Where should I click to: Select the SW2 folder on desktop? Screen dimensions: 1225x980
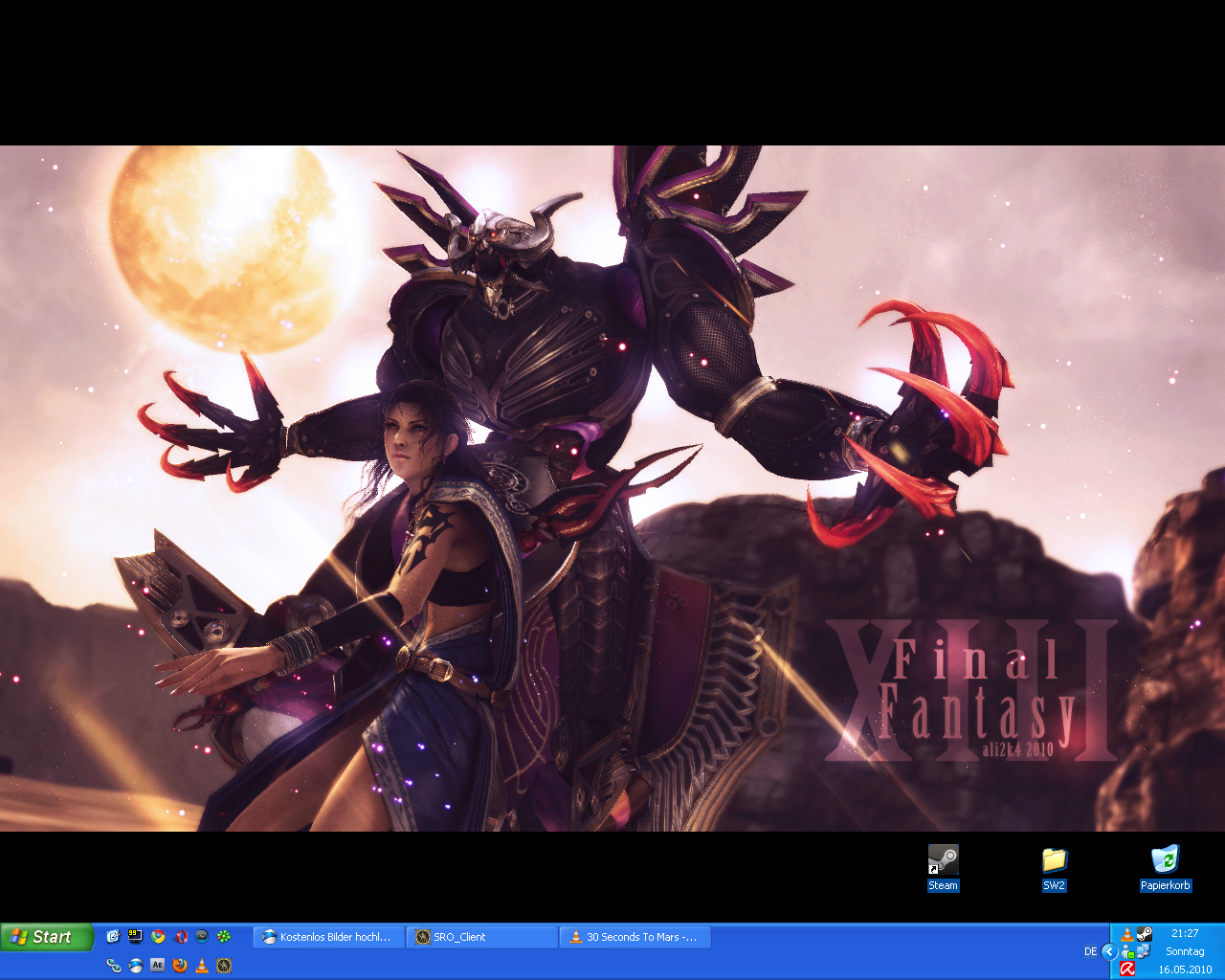(x=1054, y=860)
